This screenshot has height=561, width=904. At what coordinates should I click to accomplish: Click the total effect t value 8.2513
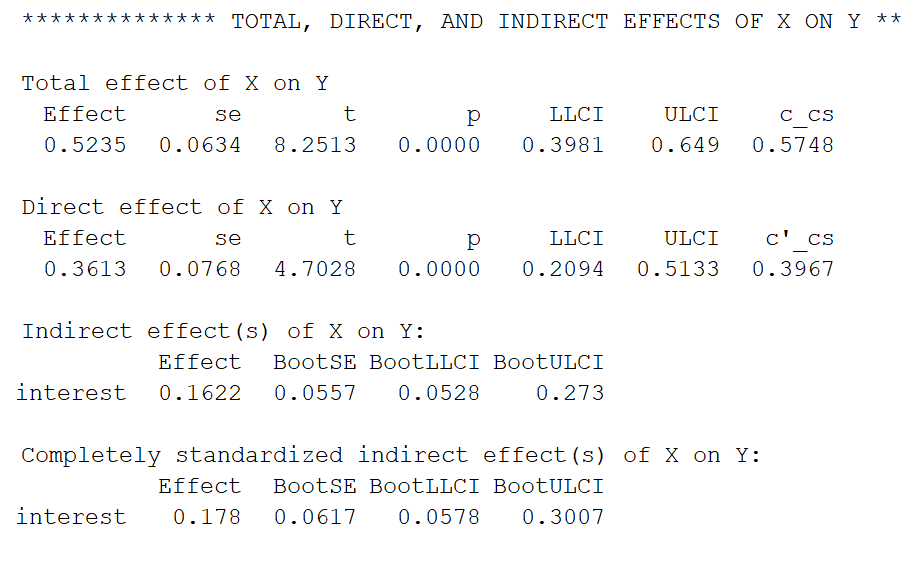pyautogui.click(x=315, y=145)
